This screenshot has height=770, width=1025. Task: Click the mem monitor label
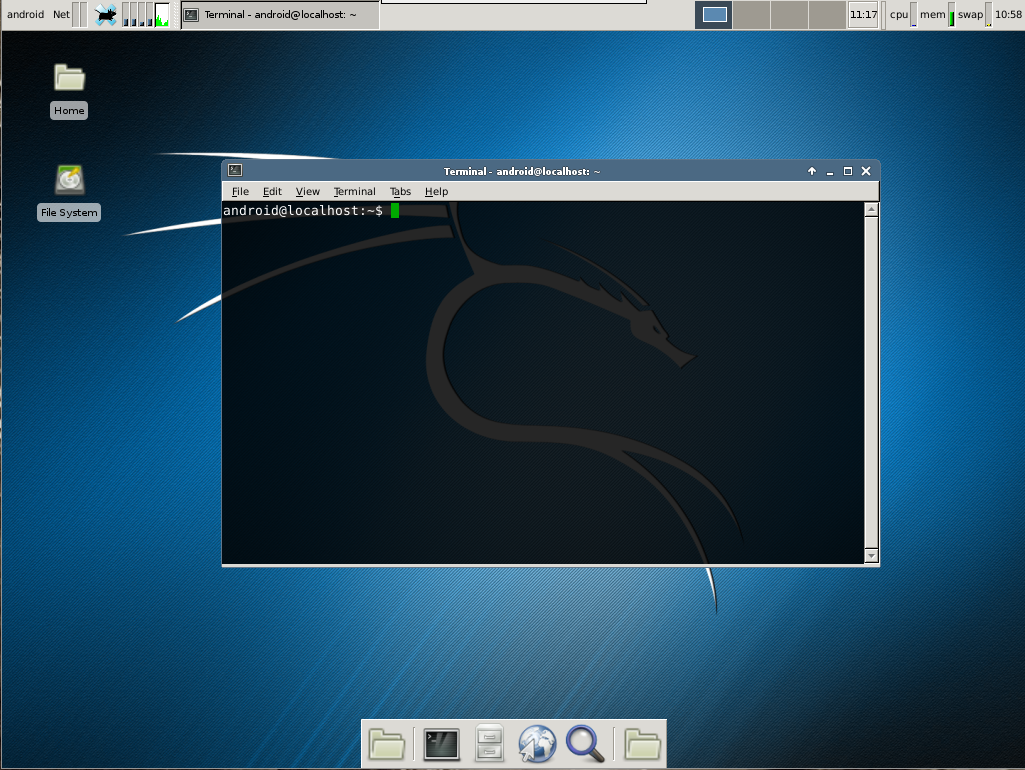933,14
